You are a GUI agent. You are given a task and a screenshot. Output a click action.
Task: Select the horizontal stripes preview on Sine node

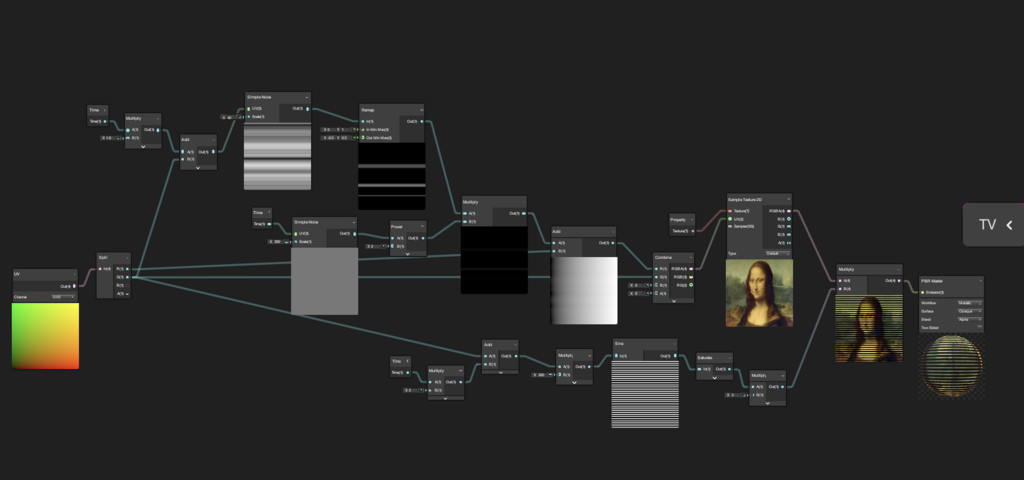pyautogui.click(x=645, y=394)
